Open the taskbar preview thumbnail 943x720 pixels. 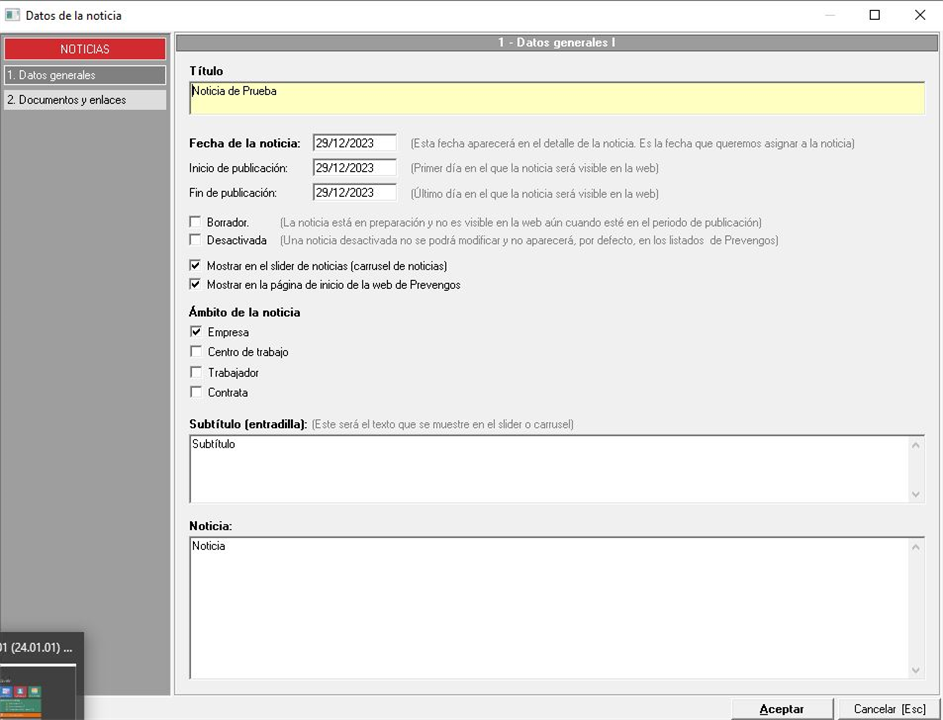point(40,688)
